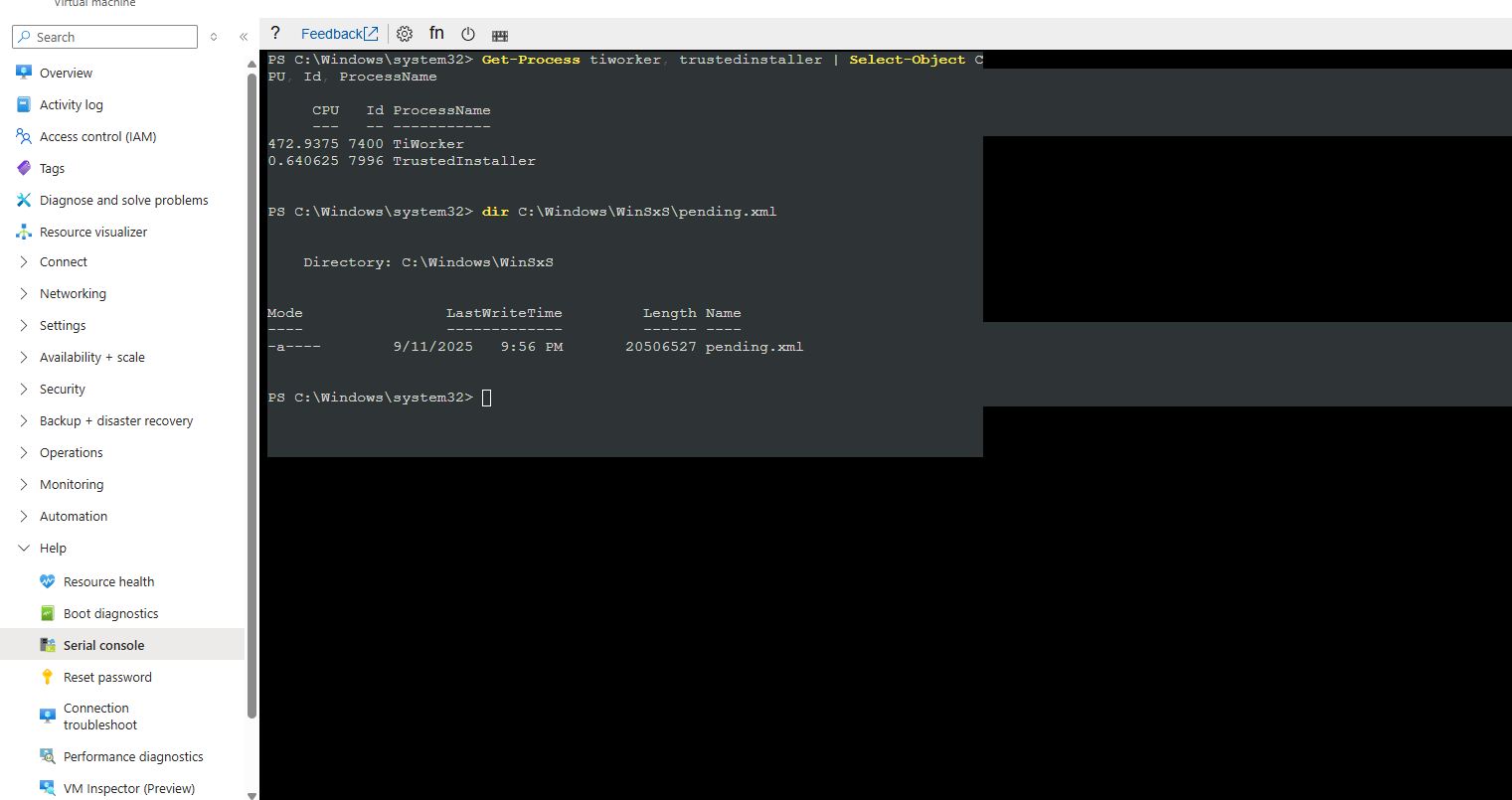Click the Connection troubleshoot monitor icon
Image resolution: width=1512 pixels, height=800 pixels.
tap(48, 716)
